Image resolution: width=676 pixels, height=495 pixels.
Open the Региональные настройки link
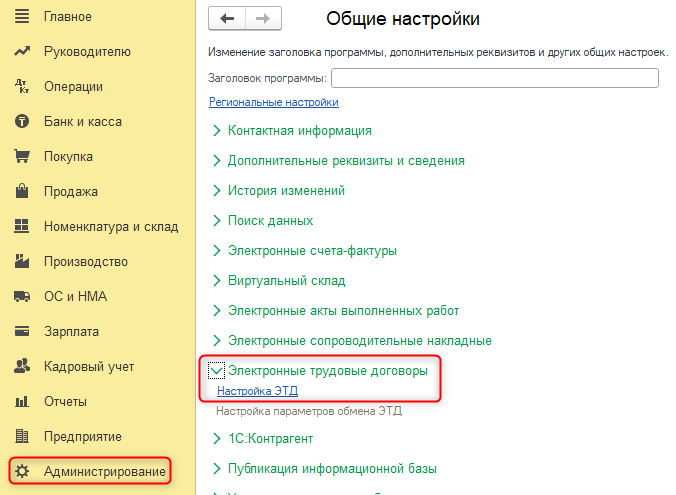273,102
